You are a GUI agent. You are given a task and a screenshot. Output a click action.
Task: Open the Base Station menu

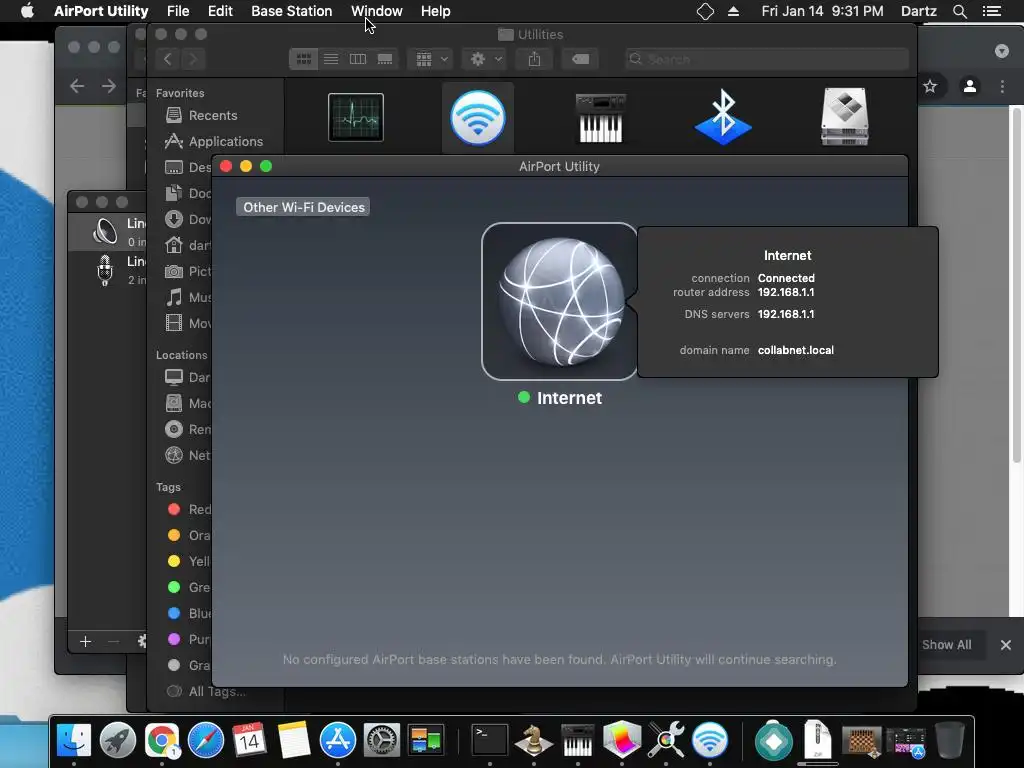[x=291, y=11]
